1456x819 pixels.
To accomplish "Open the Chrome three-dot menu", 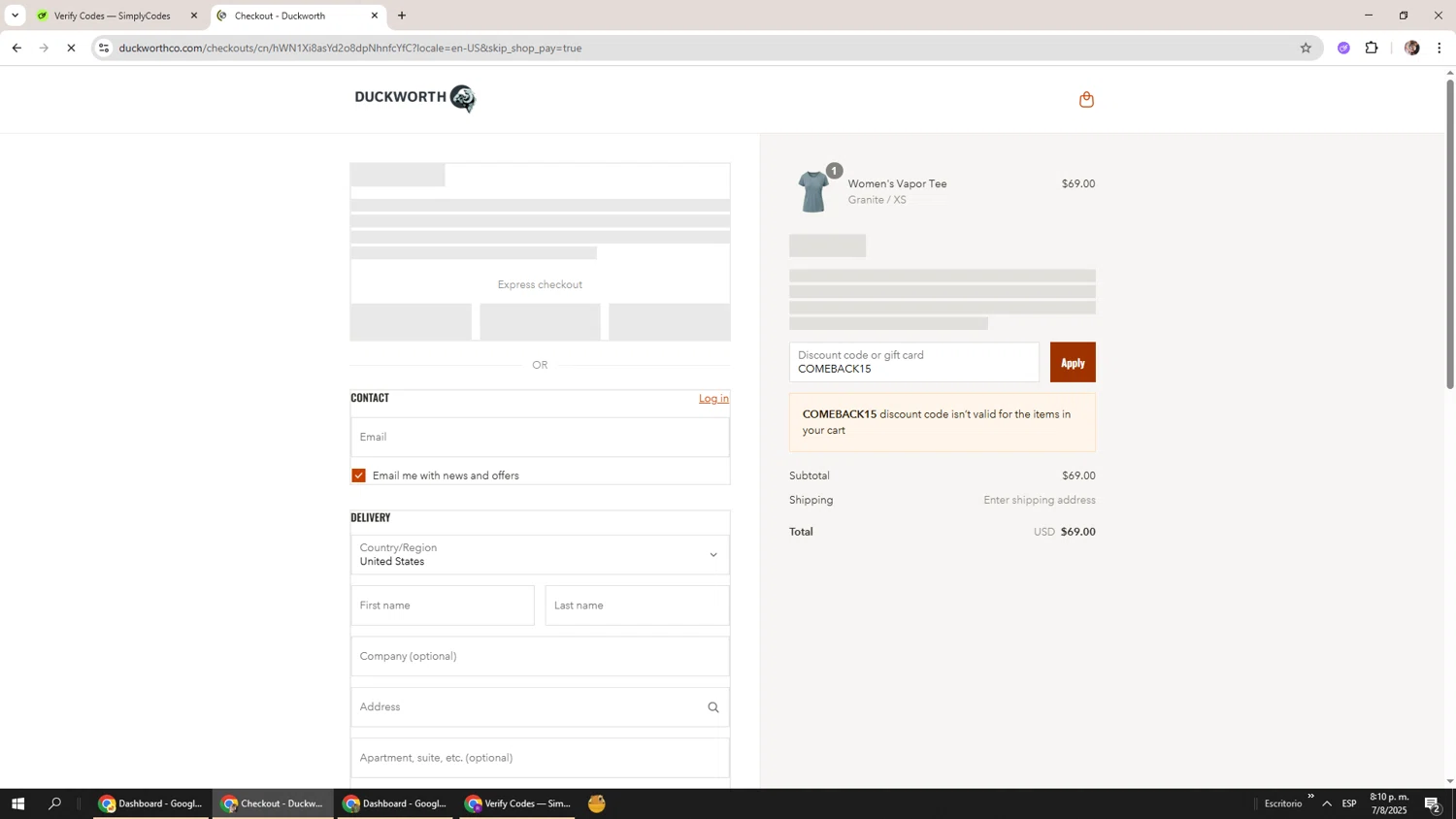I will pyautogui.click(x=1439, y=48).
